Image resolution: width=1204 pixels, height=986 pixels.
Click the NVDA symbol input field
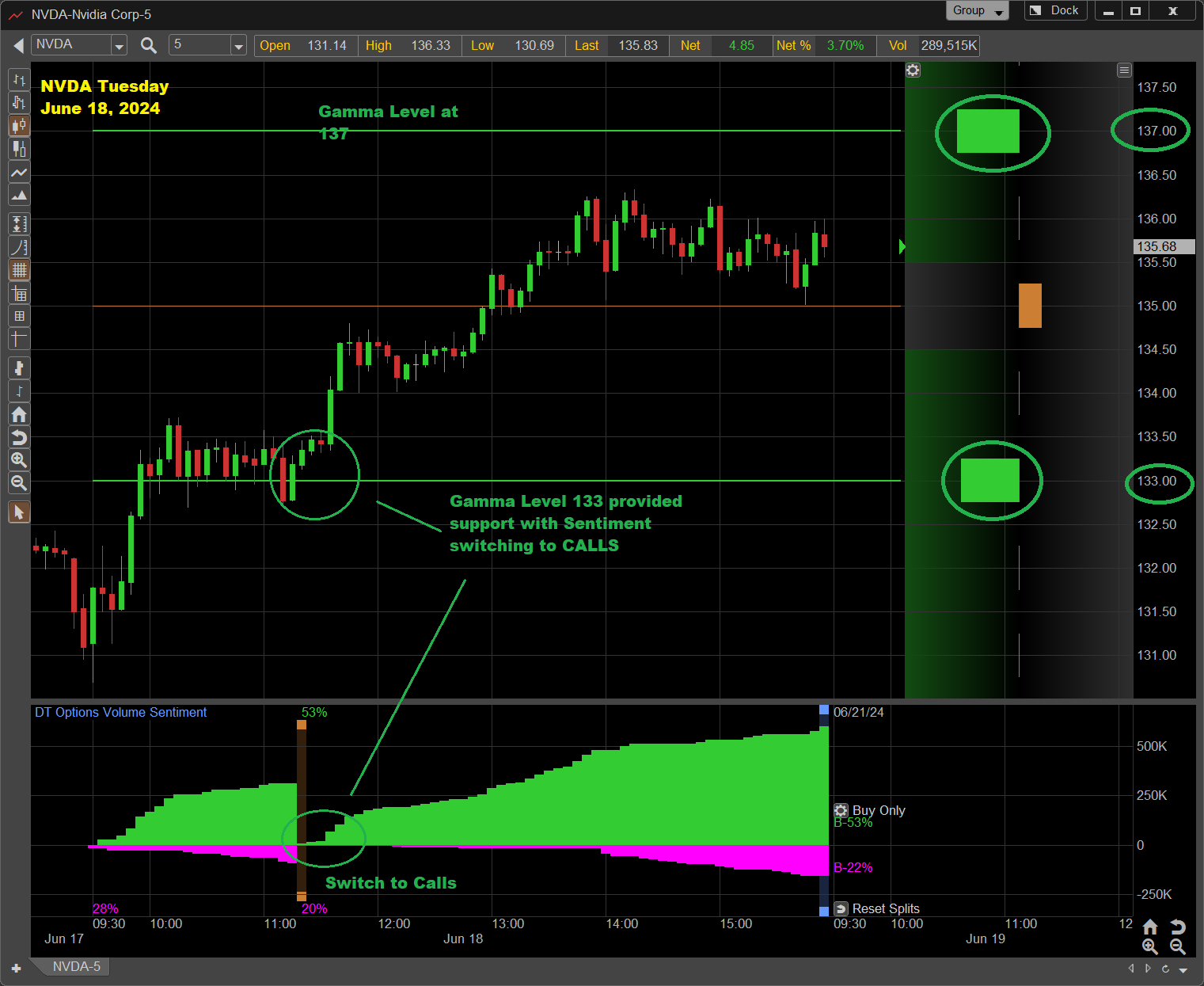pos(72,44)
